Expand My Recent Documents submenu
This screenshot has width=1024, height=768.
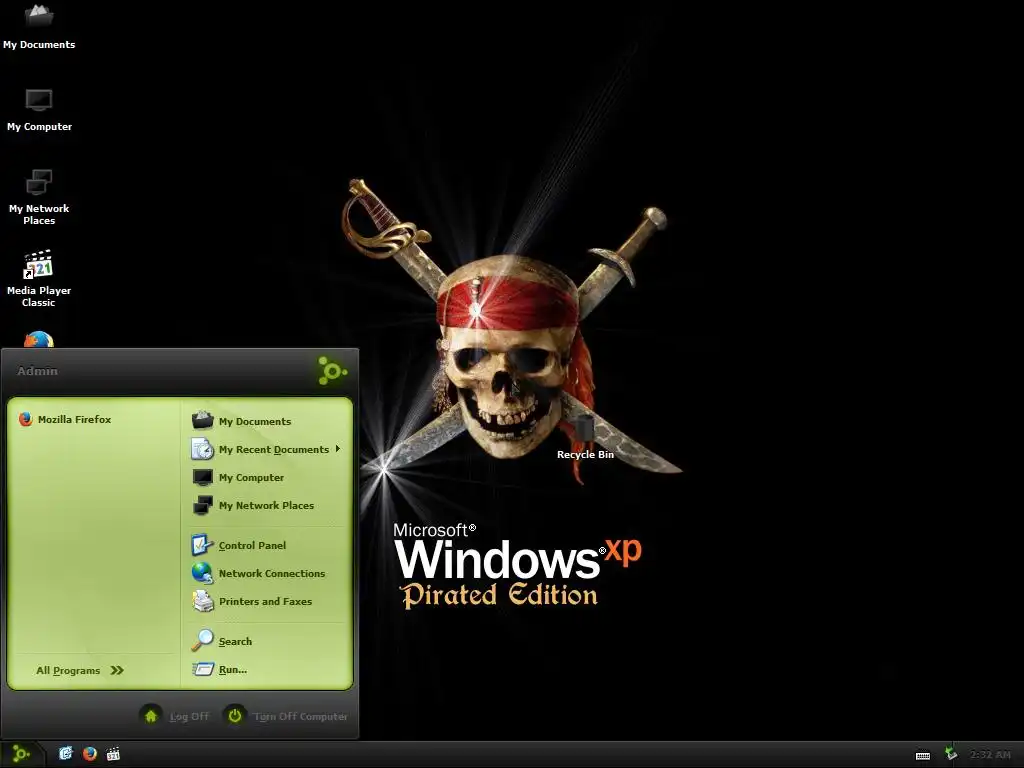268,449
